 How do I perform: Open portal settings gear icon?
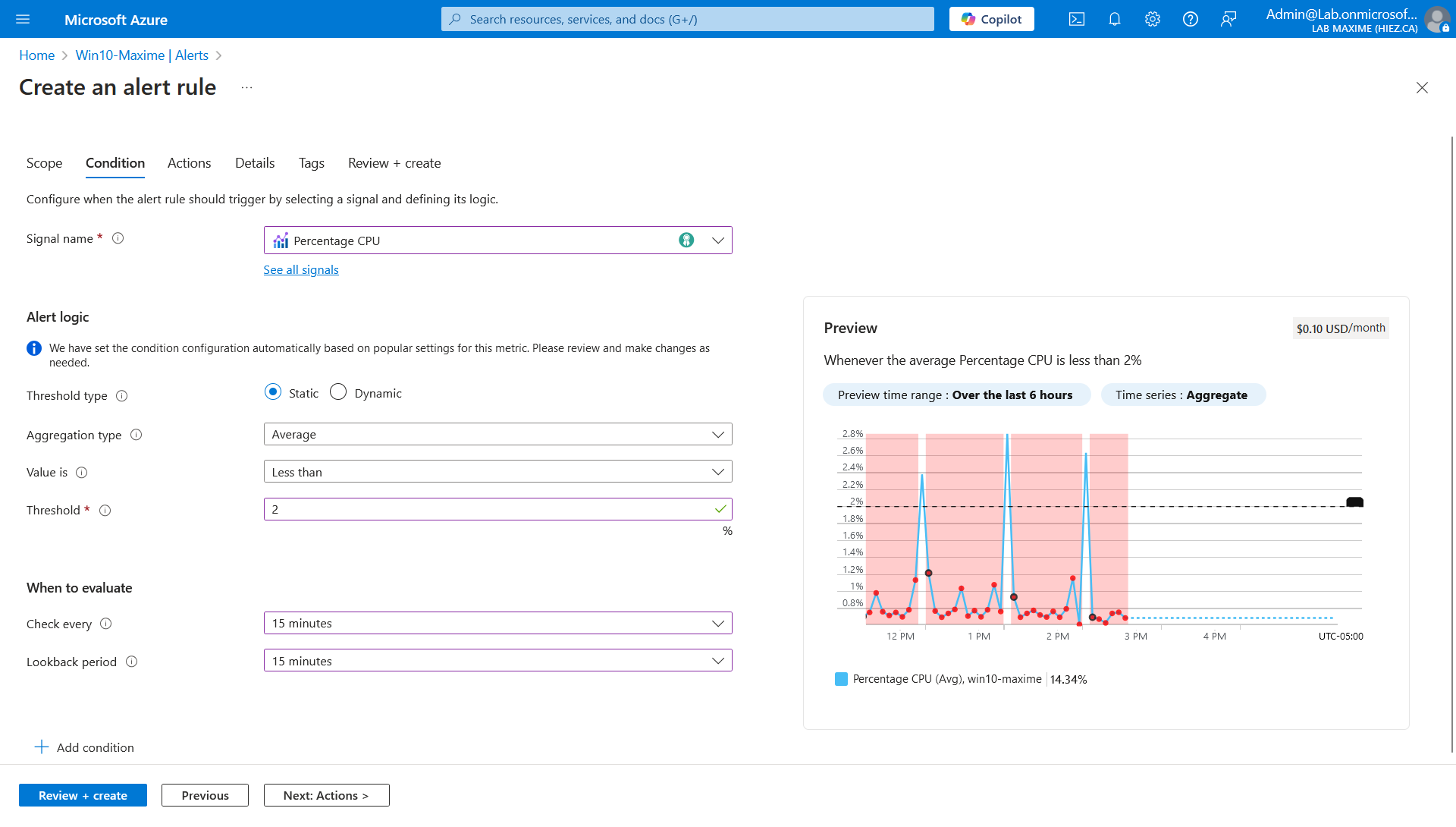coord(1152,19)
